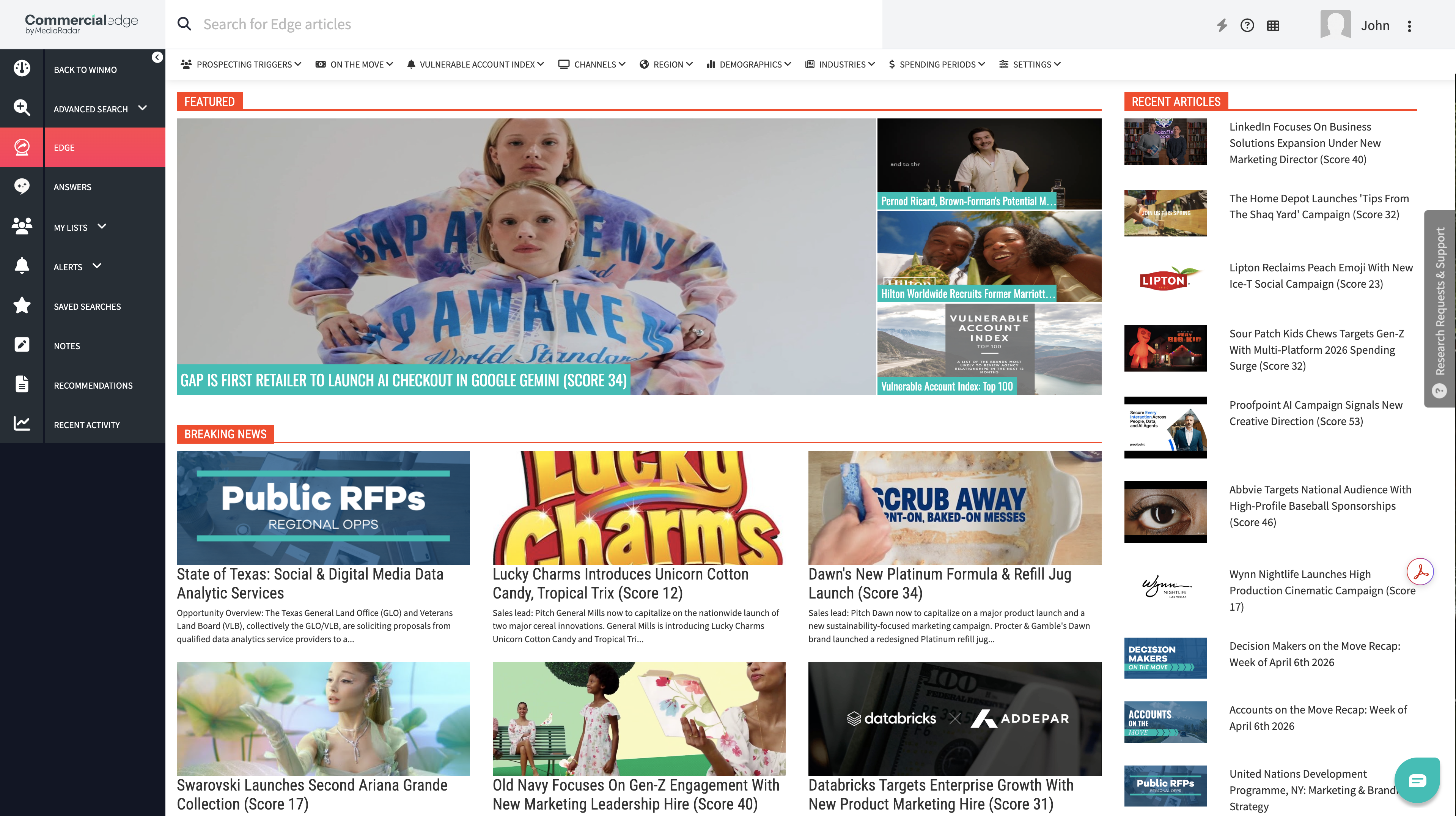Click the Alerts bell icon in sidebar
1456x816 pixels.
point(22,266)
